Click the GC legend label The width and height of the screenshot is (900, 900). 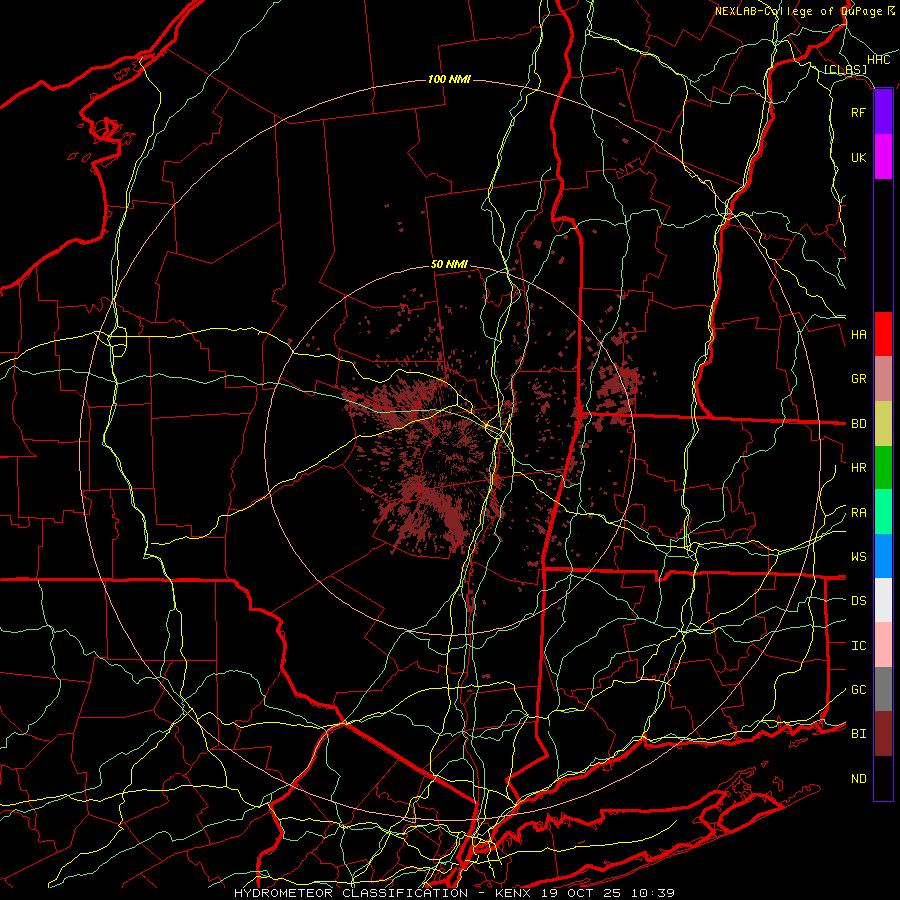pos(858,690)
